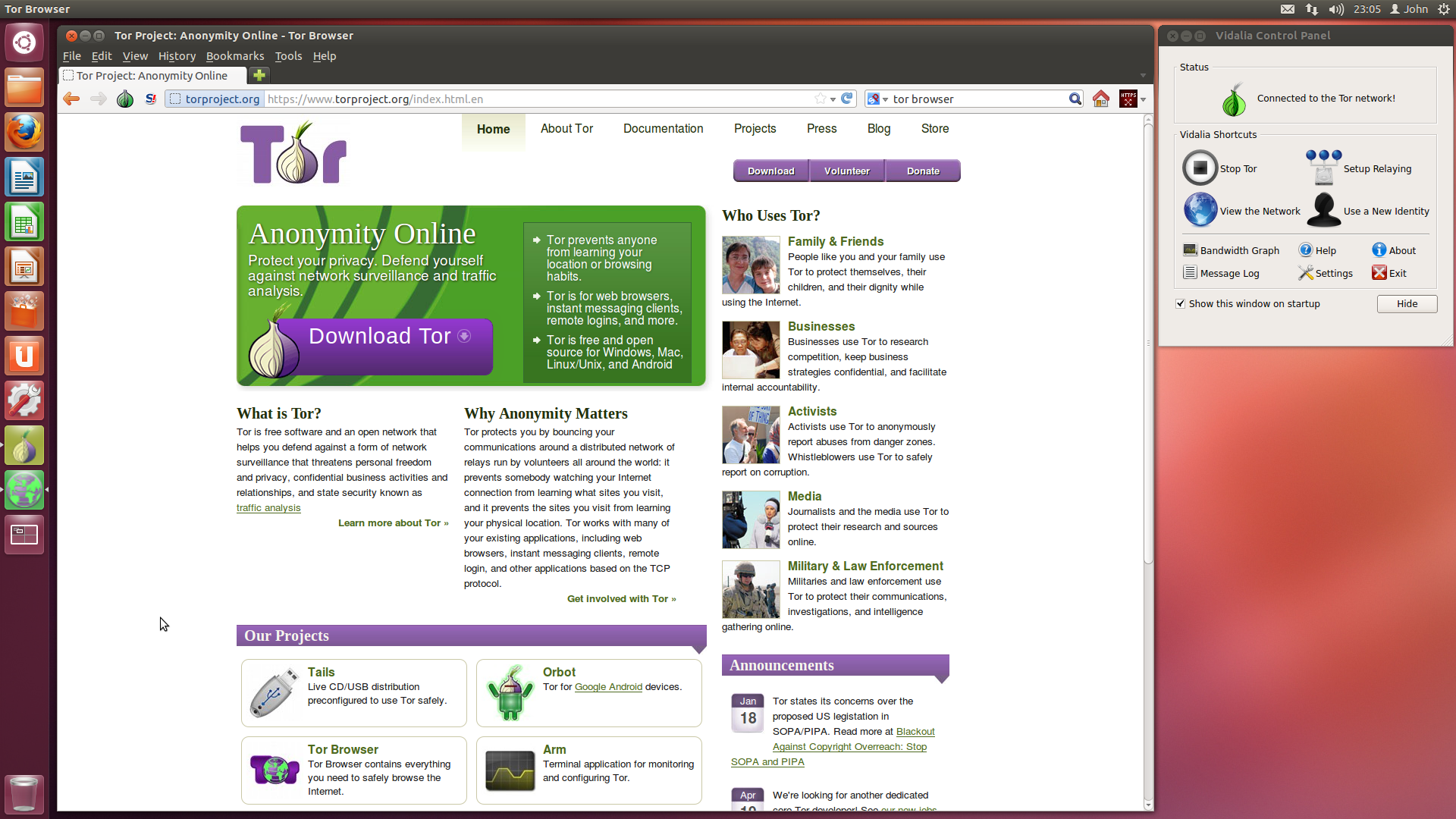Open the search engine dropdown arrow

(x=884, y=99)
